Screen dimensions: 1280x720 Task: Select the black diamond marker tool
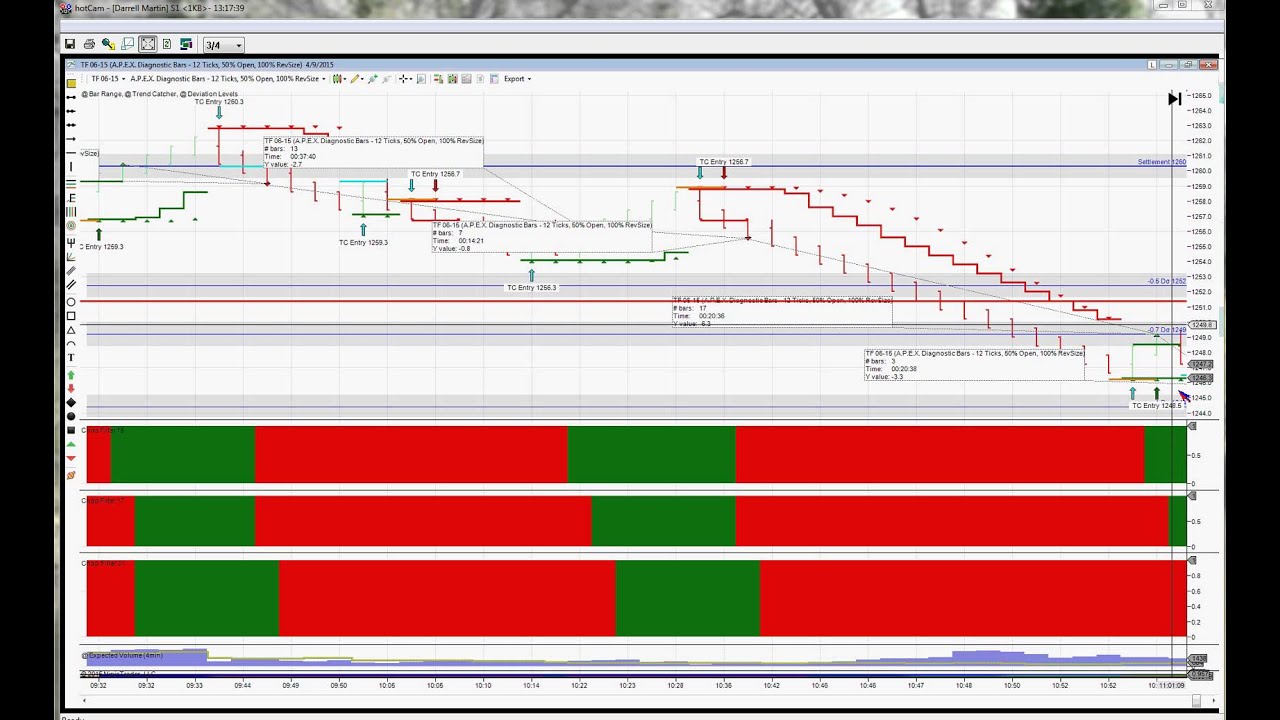[x=71, y=402]
